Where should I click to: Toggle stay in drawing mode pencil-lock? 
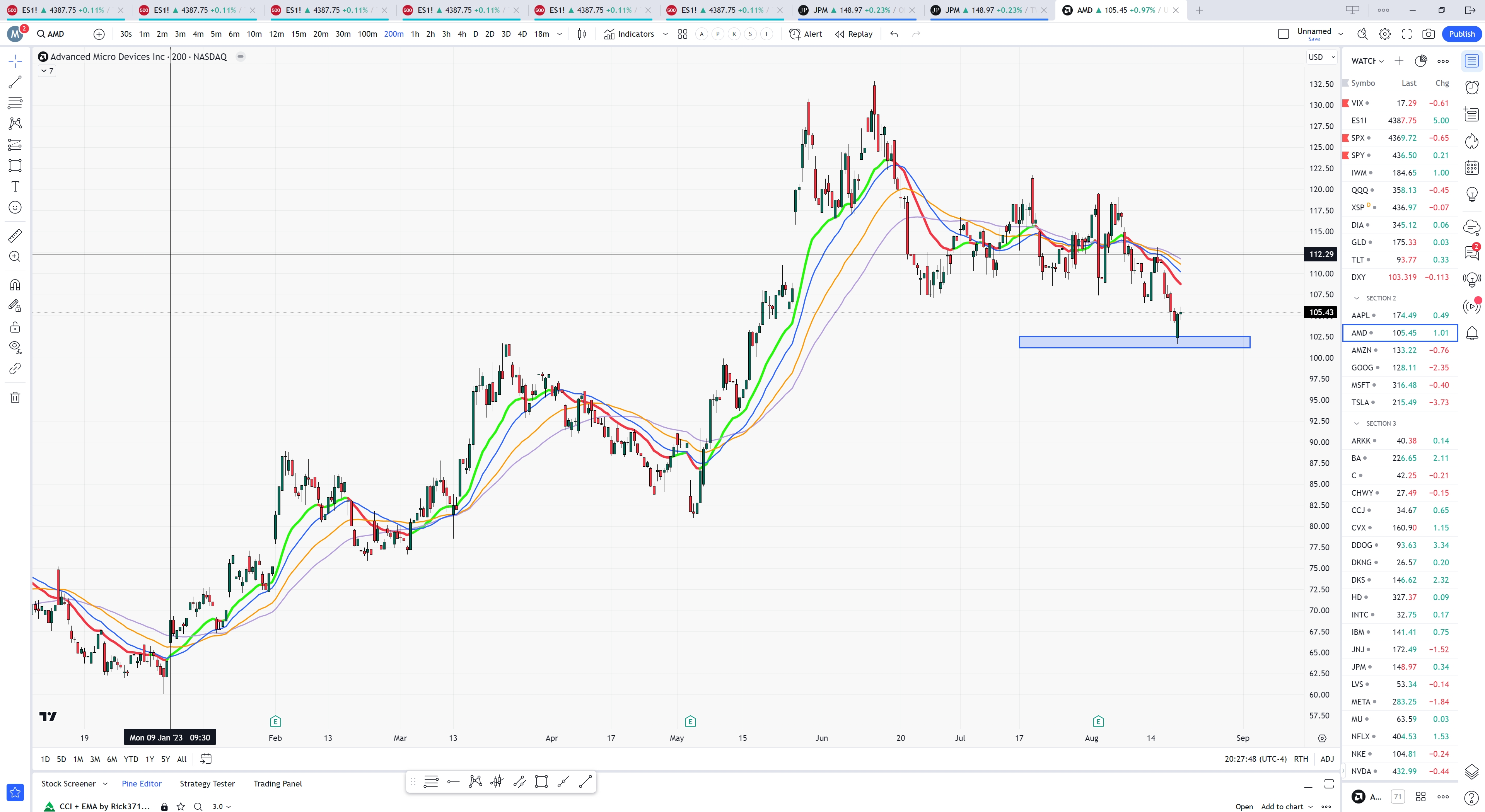(15, 305)
